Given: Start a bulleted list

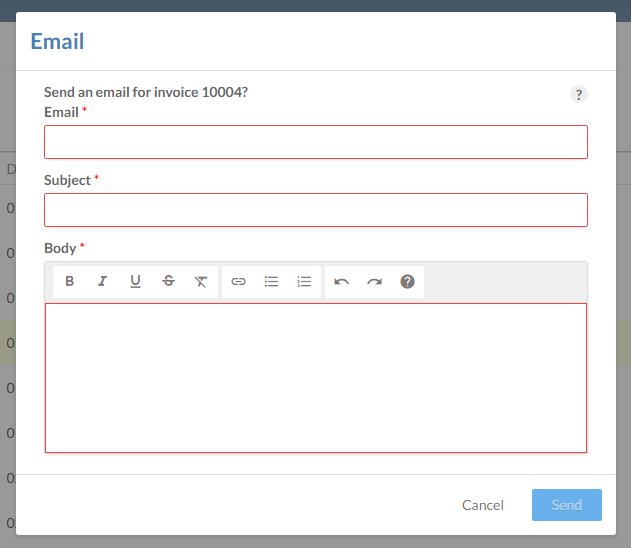Looking at the screenshot, I should (x=271, y=282).
